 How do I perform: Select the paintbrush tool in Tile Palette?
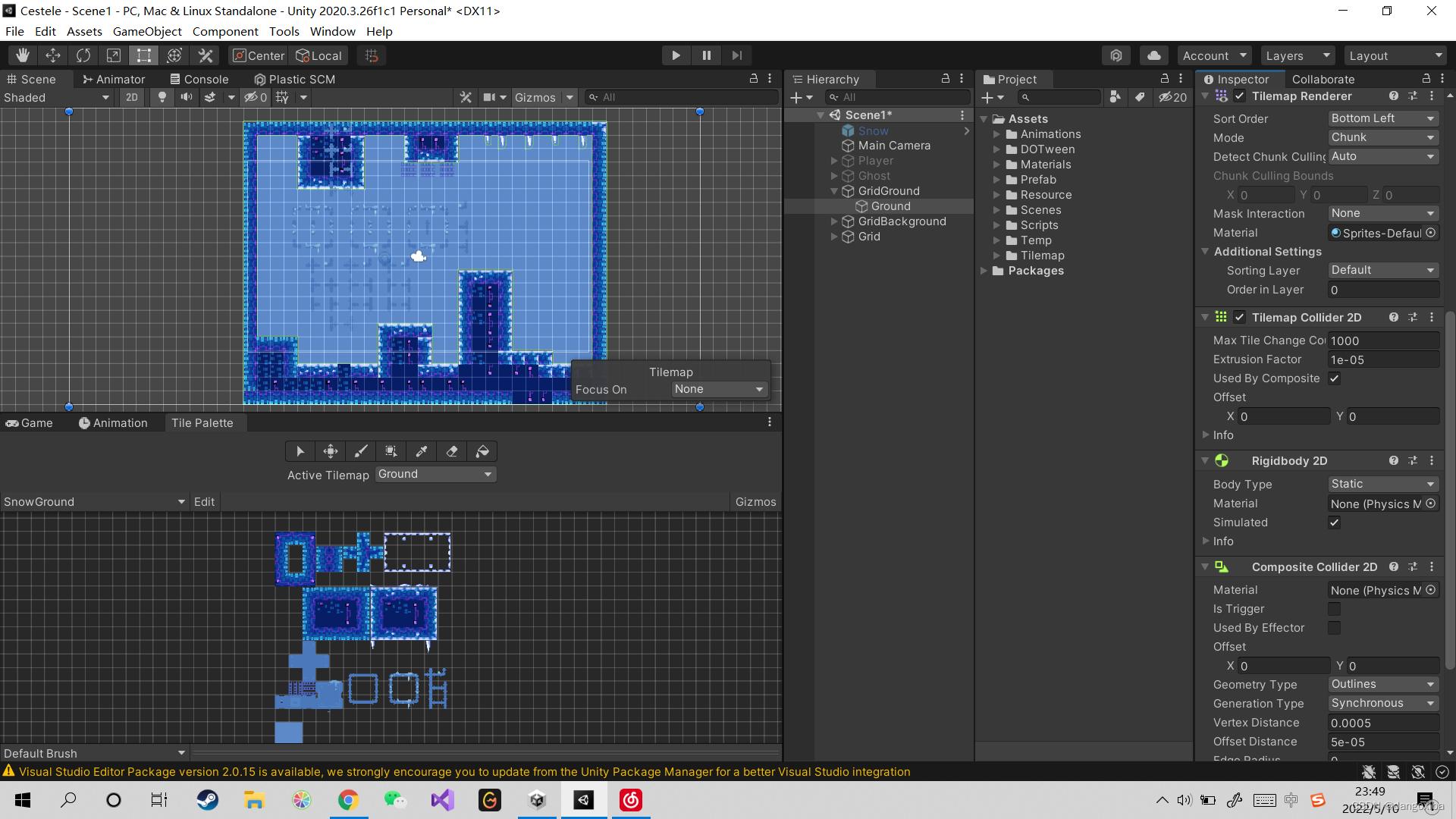tap(361, 451)
